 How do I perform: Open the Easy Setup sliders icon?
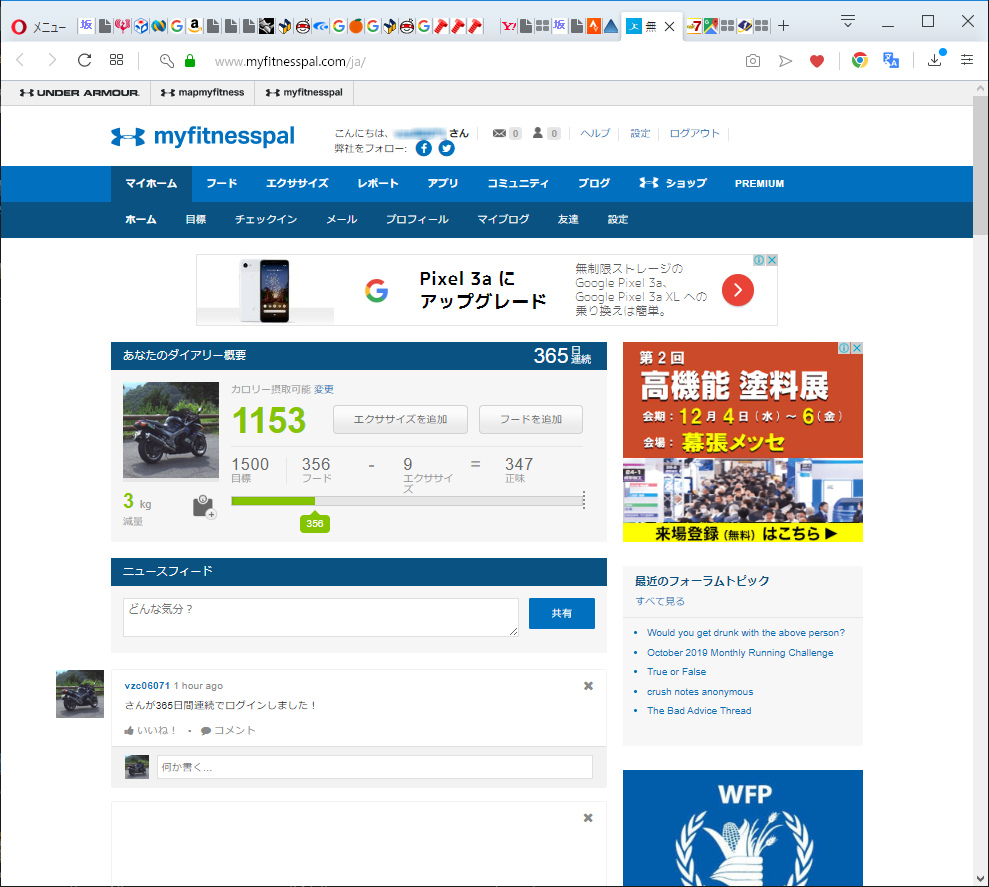(967, 61)
